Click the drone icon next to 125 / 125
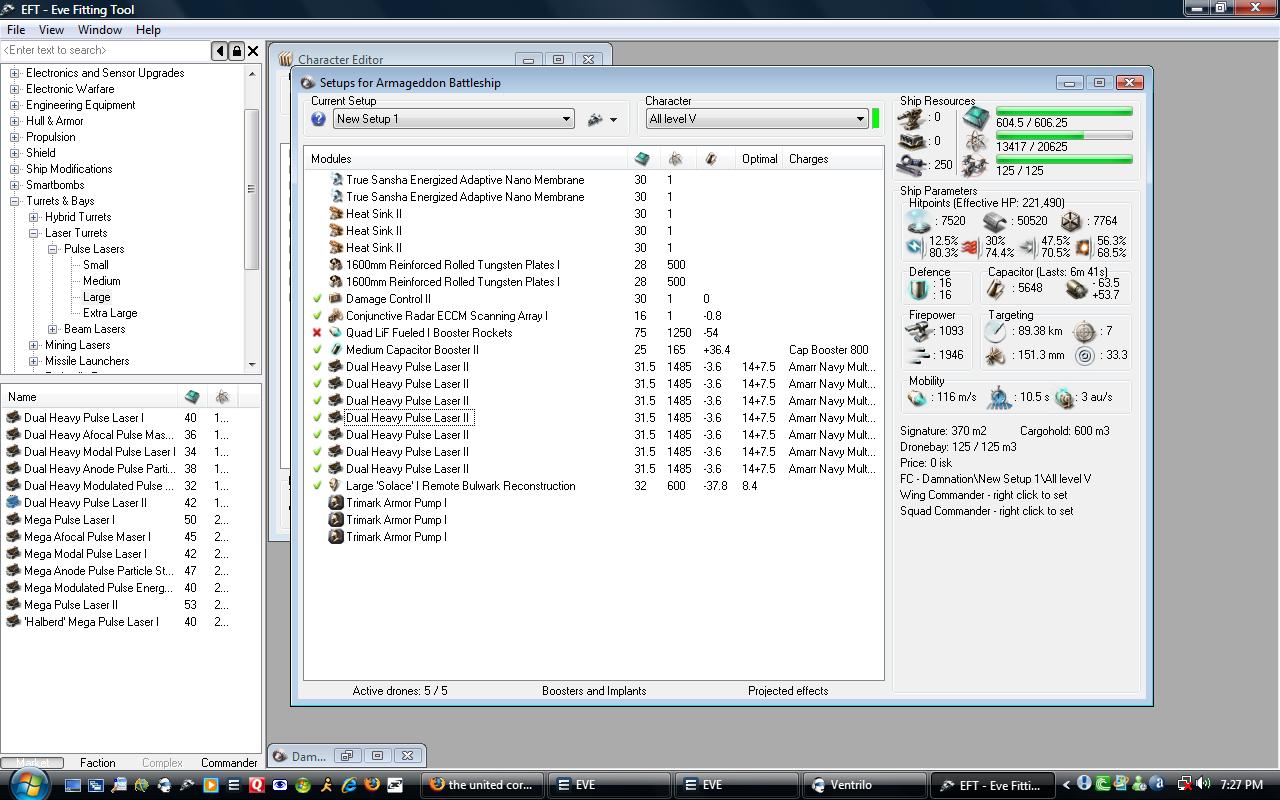The image size is (1280, 800). pos(976,166)
